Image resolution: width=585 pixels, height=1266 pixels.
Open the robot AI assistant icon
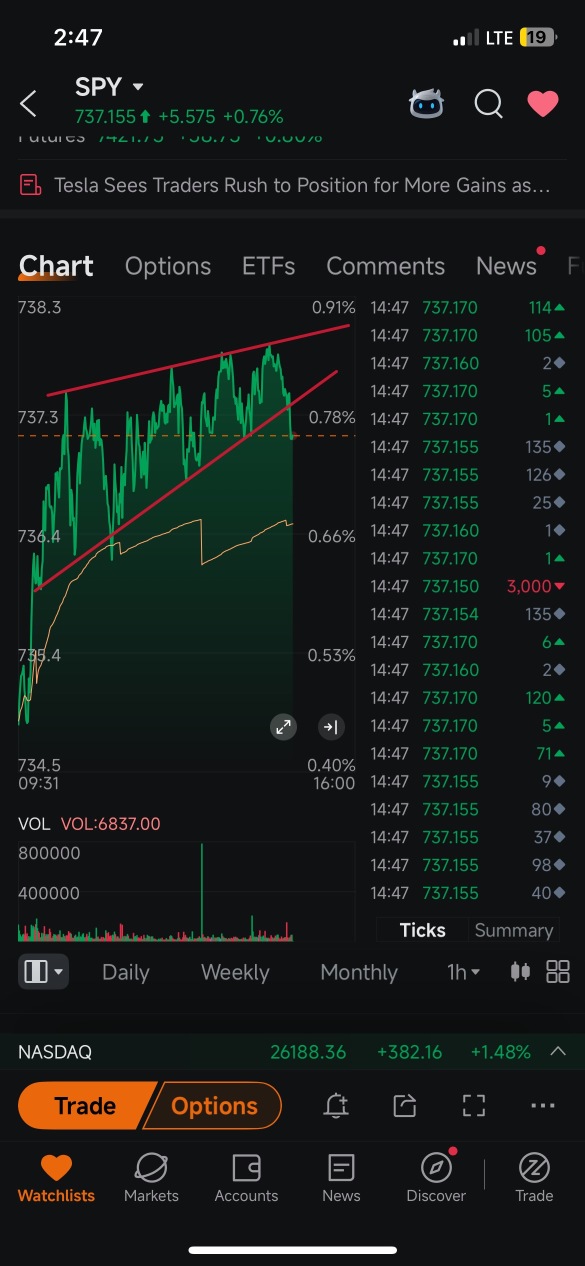coord(428,103)
